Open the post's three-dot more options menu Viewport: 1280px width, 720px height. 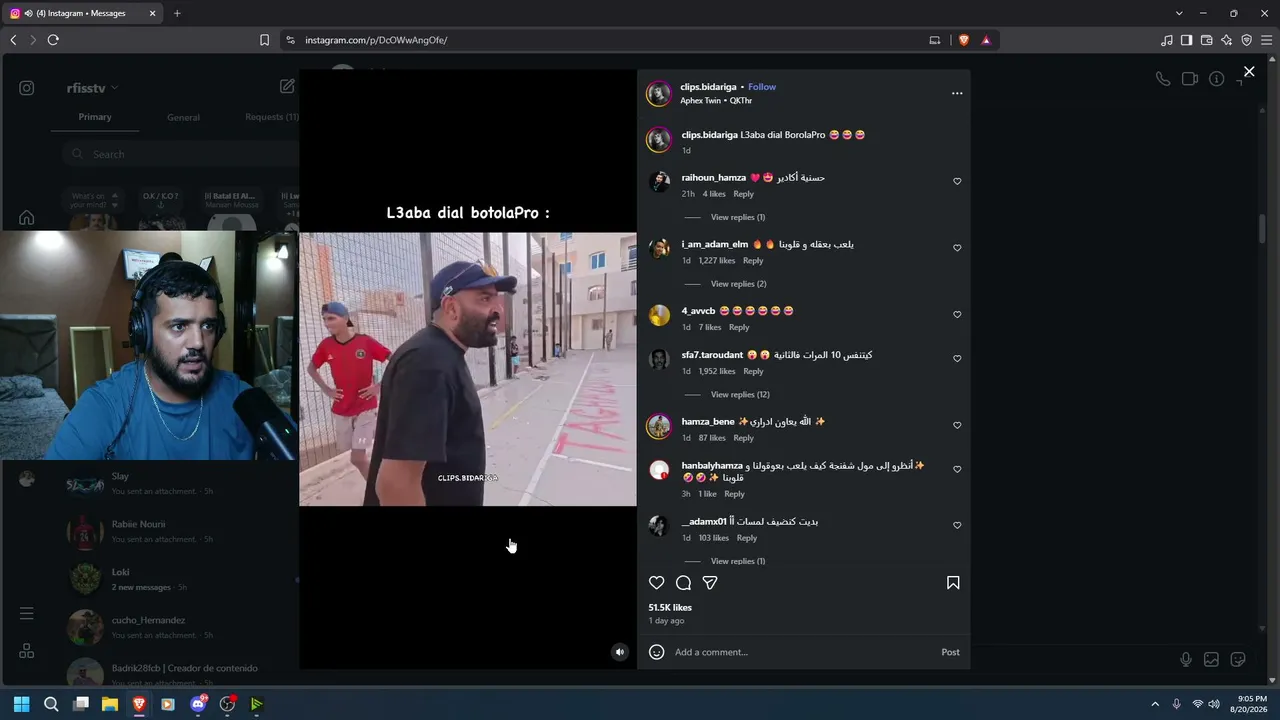pyautogui.click(x=957, y=93)
